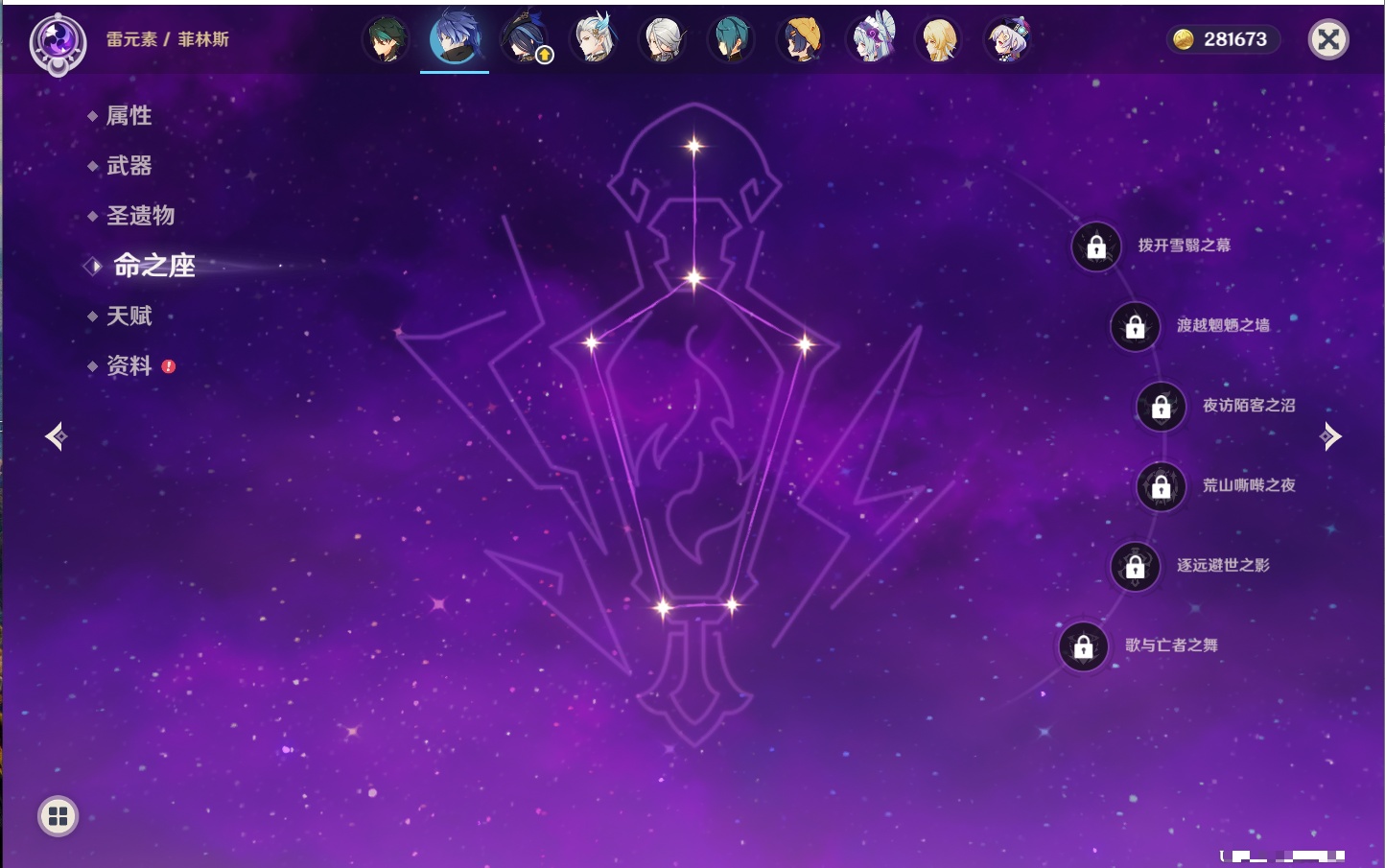Open the 武器 weapon tab
1385x868 pixels.
pos(129,166)
